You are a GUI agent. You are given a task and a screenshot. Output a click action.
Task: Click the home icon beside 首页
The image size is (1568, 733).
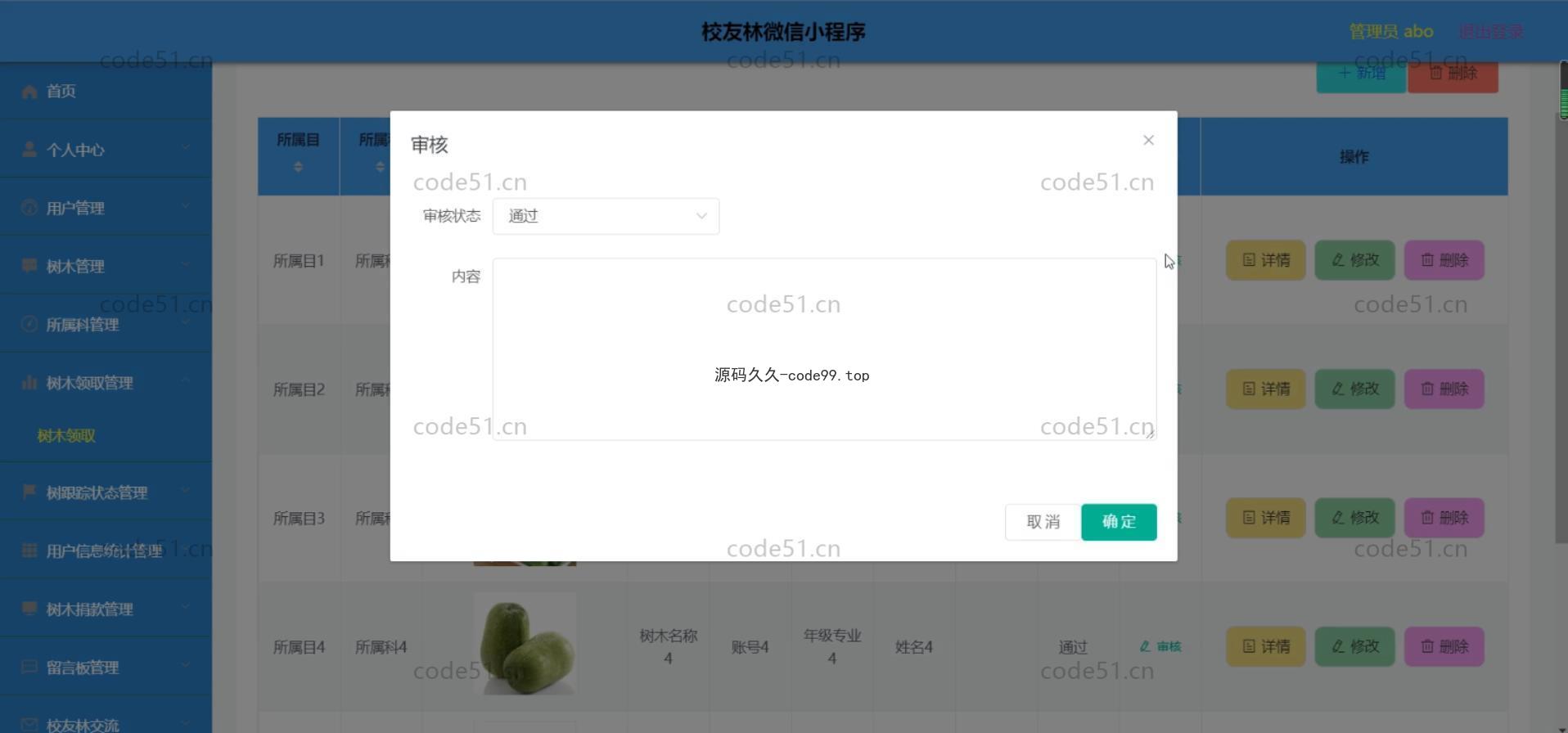29,92
